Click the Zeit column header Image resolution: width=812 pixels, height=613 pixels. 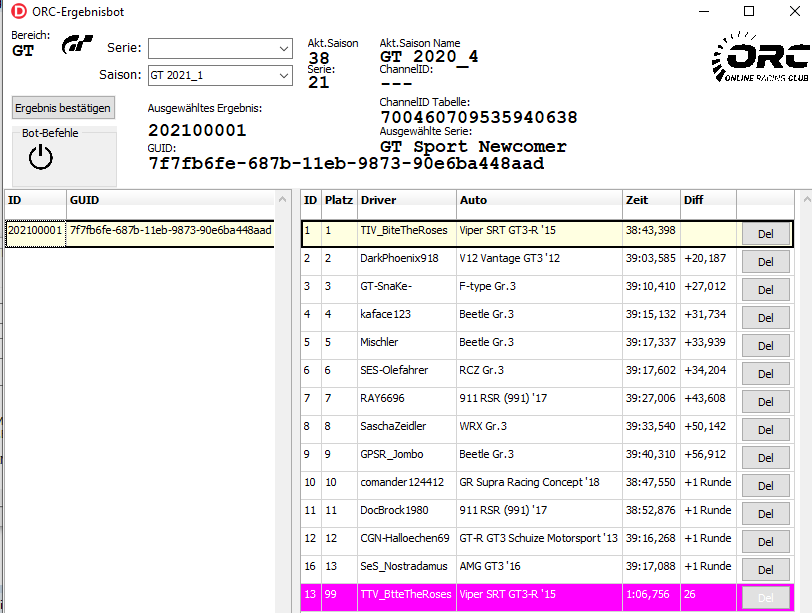650,200
